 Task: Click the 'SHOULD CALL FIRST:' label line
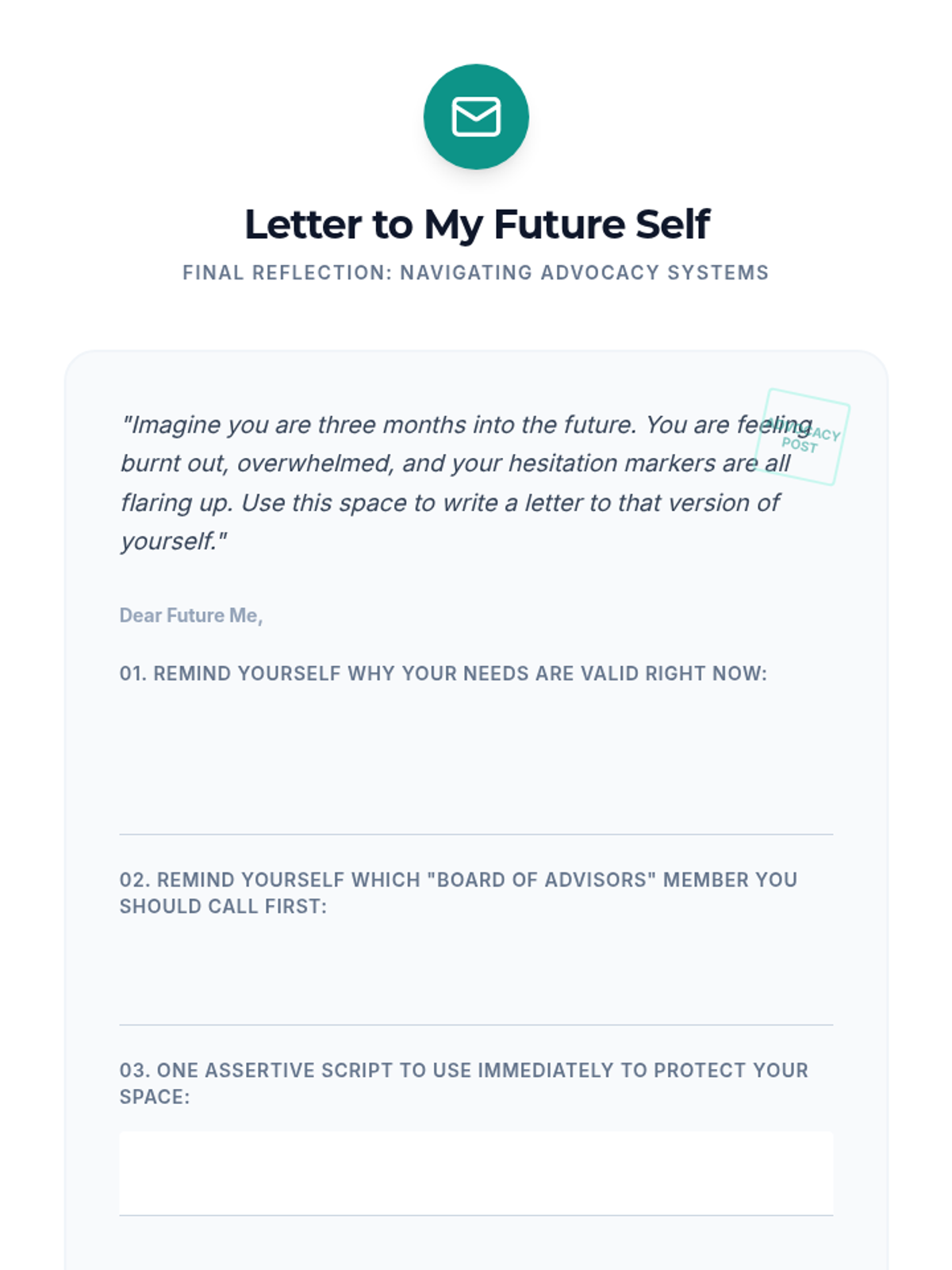223,906
